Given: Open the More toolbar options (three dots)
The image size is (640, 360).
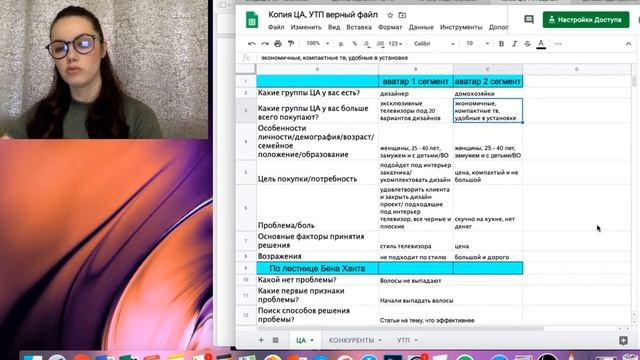Looking at the screenshot, I should [x=558, y=44].
